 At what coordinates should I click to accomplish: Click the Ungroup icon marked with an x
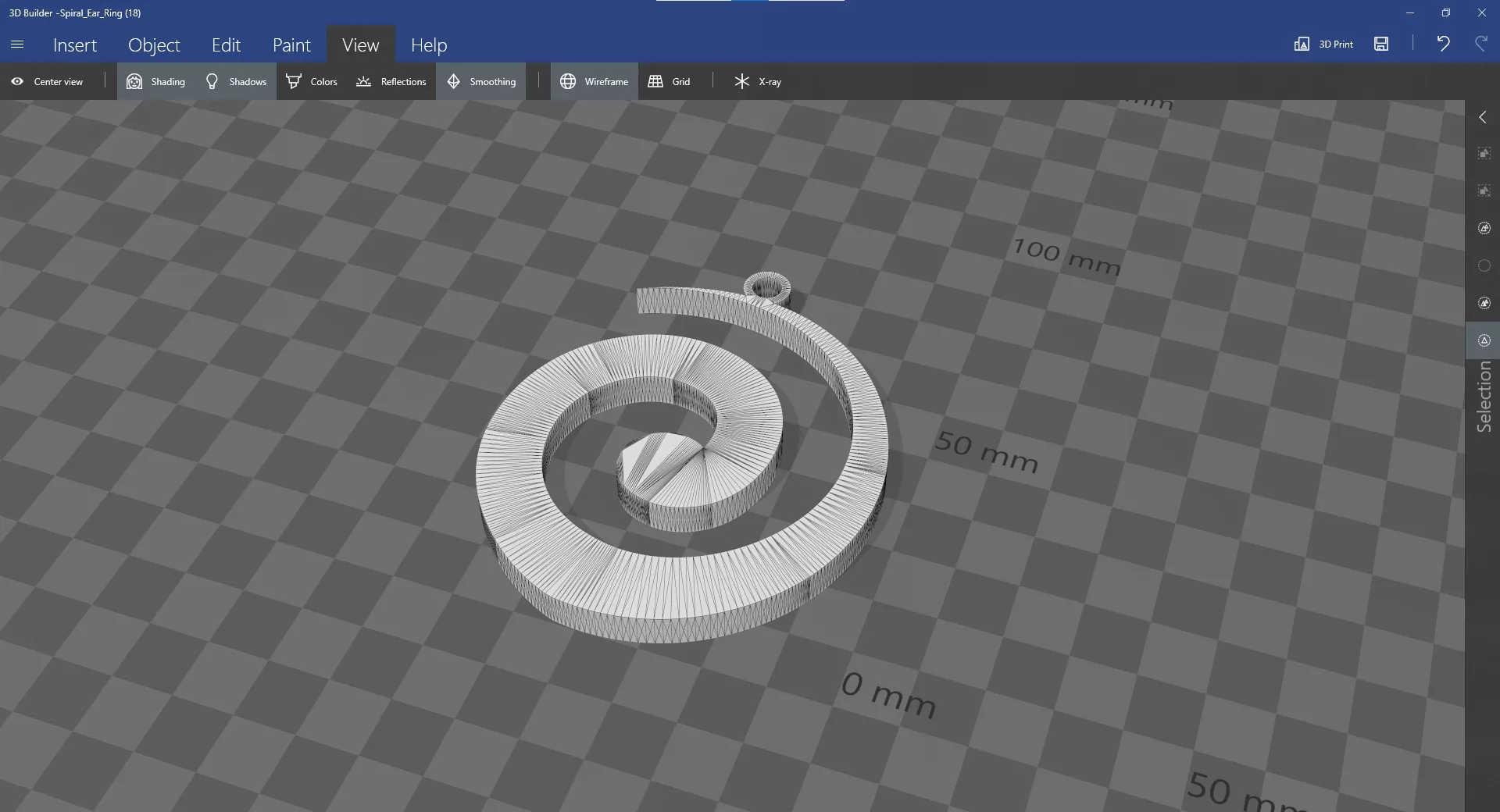1484,191
